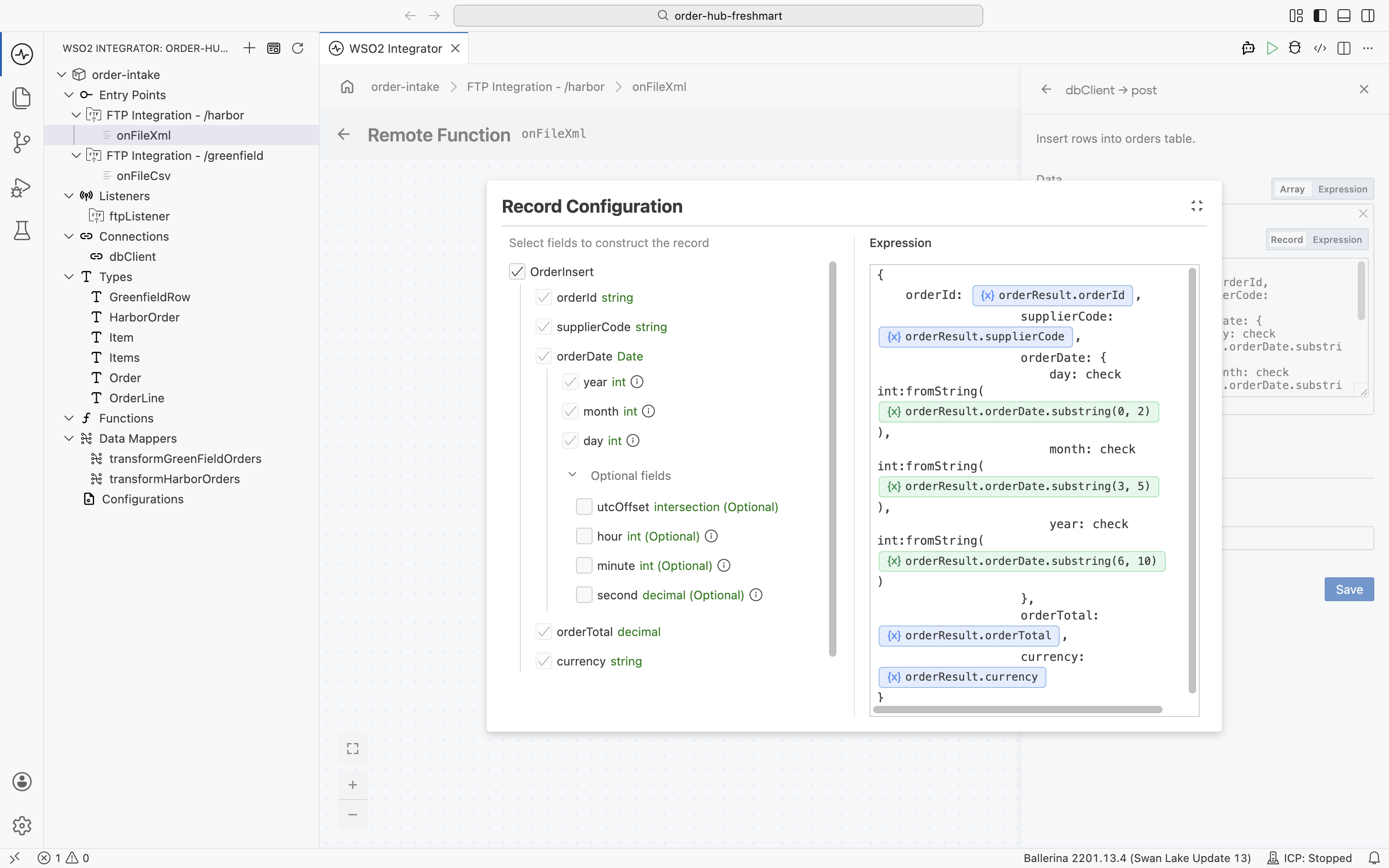The width and height of the screenshot is (1389, 868).
Task: Start debugging with the bug icon
Action: (1295, 48)
